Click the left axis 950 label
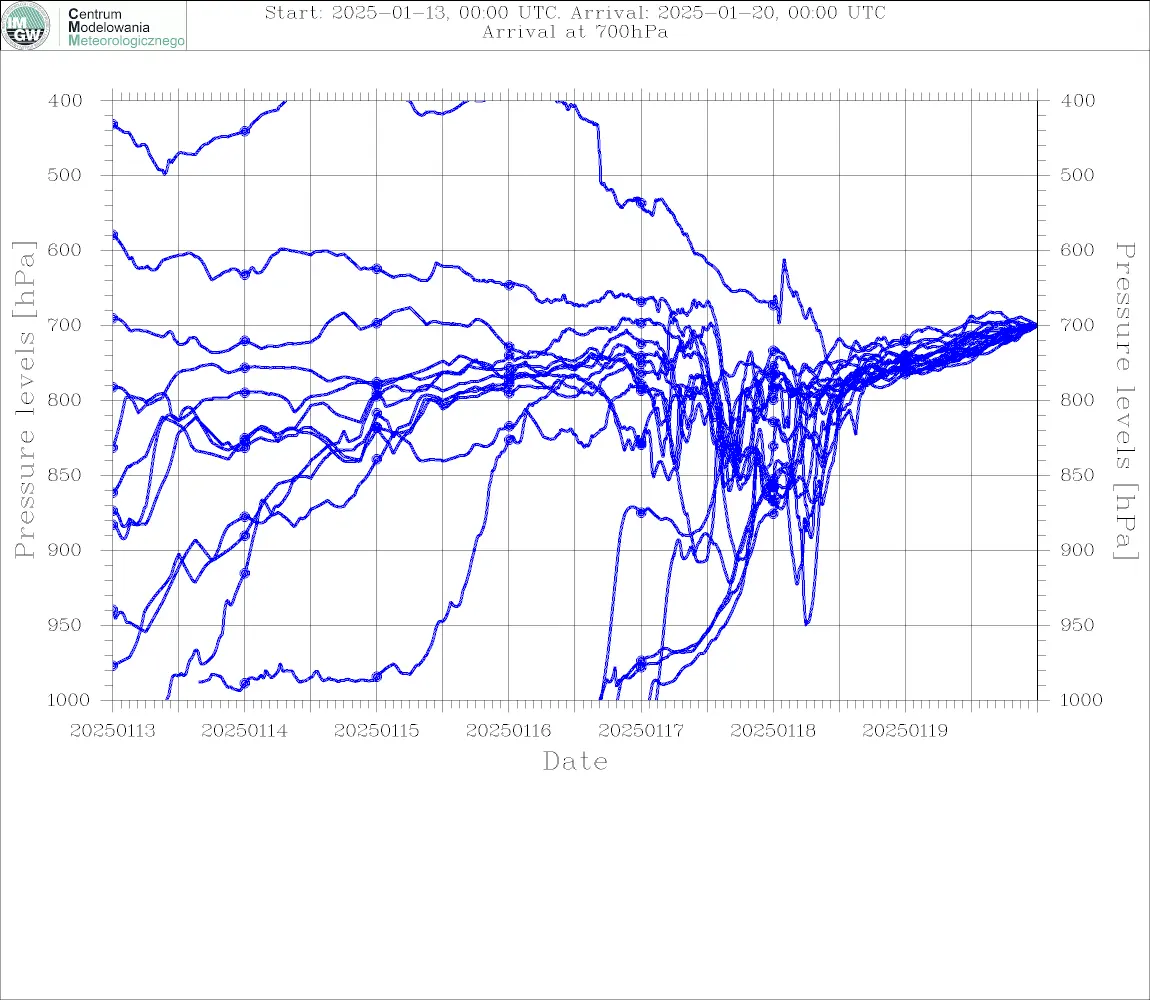The width and height of the screenshot is (1150, 1000). click(65, 625)
